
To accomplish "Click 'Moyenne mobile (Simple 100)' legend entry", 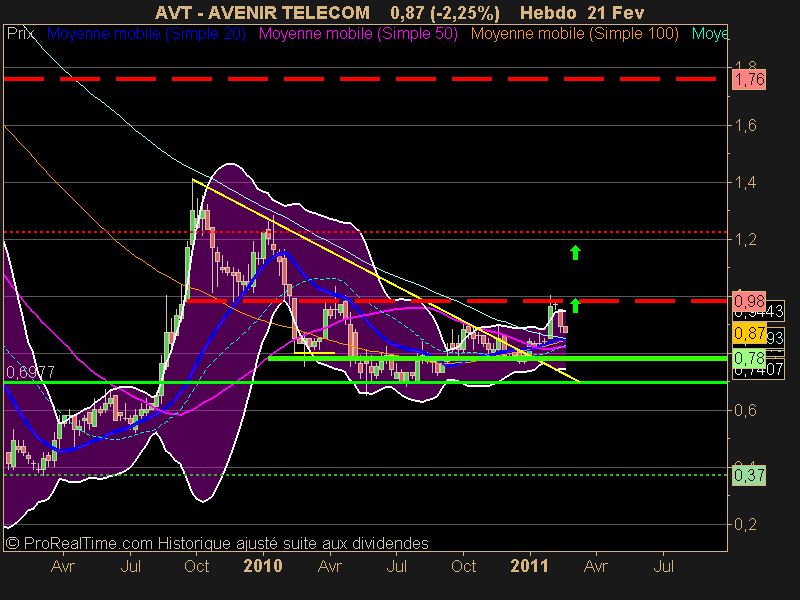I will coord(574,34).
